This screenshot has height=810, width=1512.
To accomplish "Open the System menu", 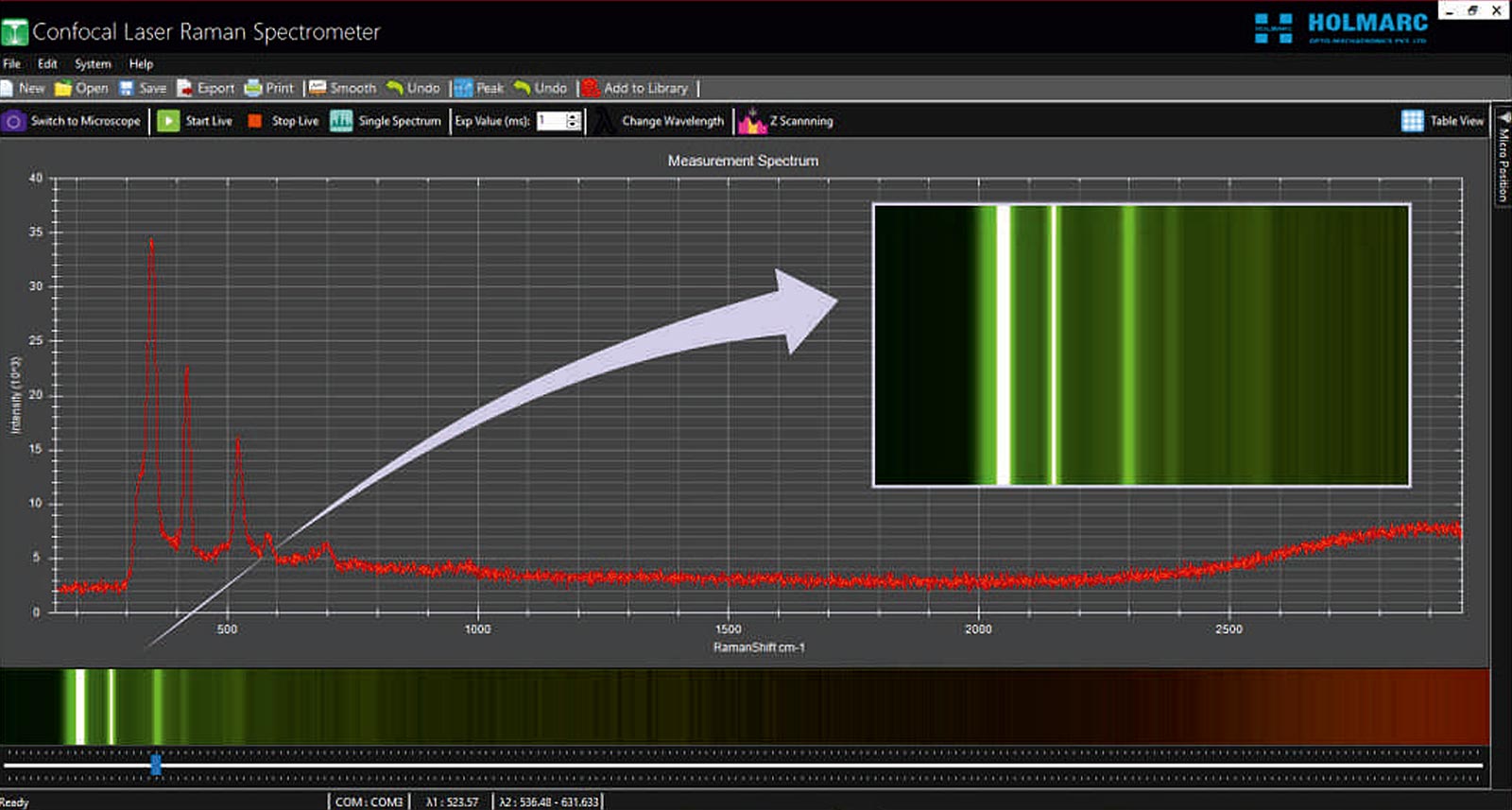I will [x=93, y=64].
